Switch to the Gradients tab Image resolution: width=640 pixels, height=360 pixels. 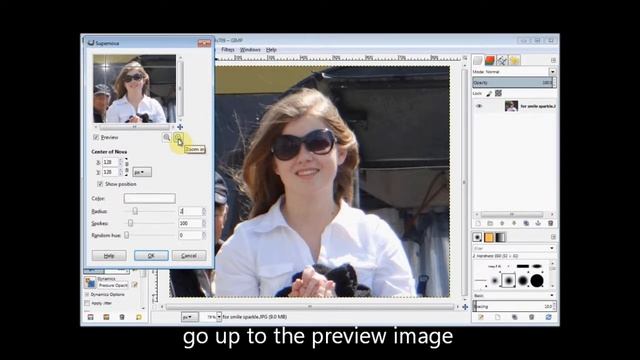click(500, 237)
